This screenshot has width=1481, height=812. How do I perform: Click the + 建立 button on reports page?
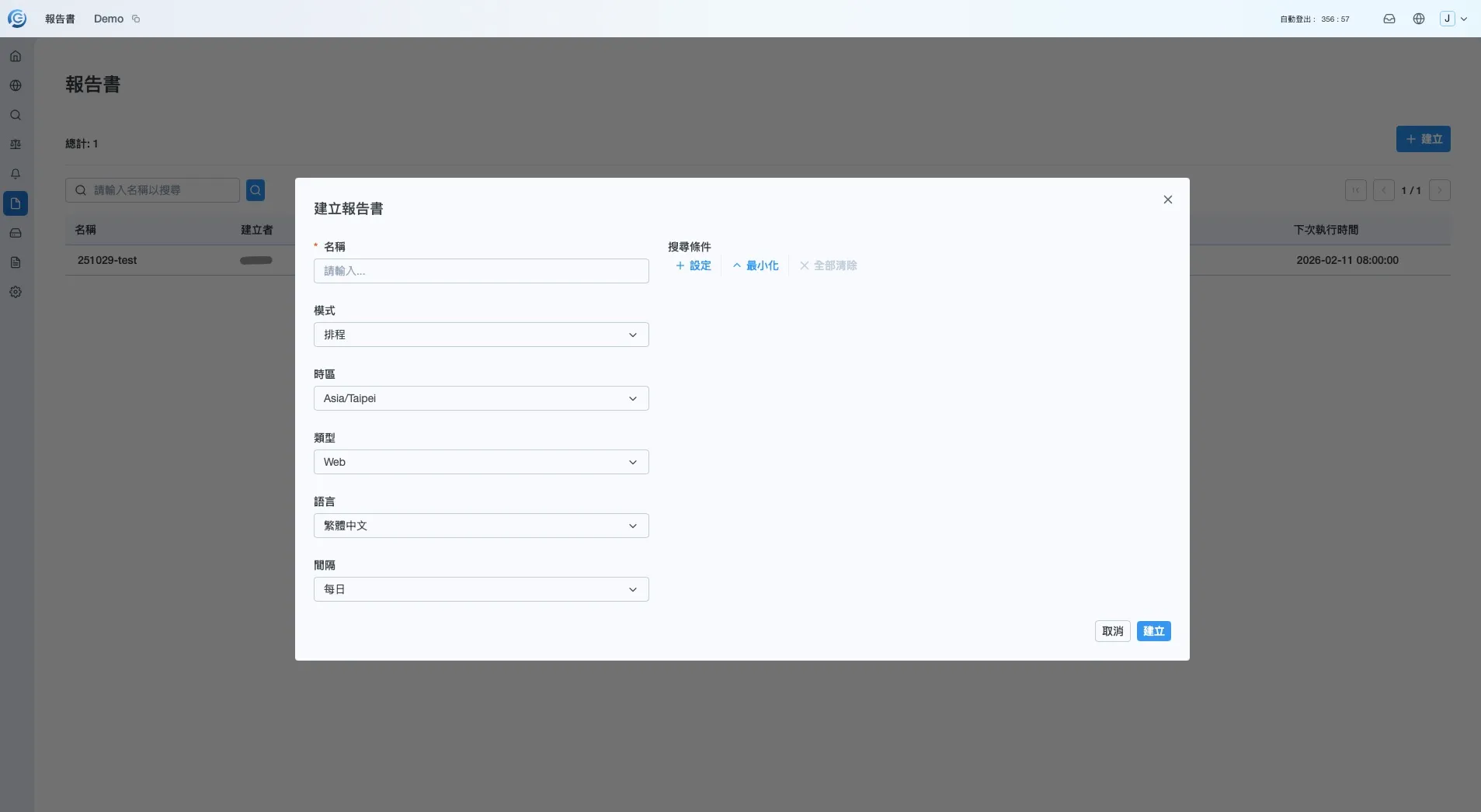[1424, 139]
